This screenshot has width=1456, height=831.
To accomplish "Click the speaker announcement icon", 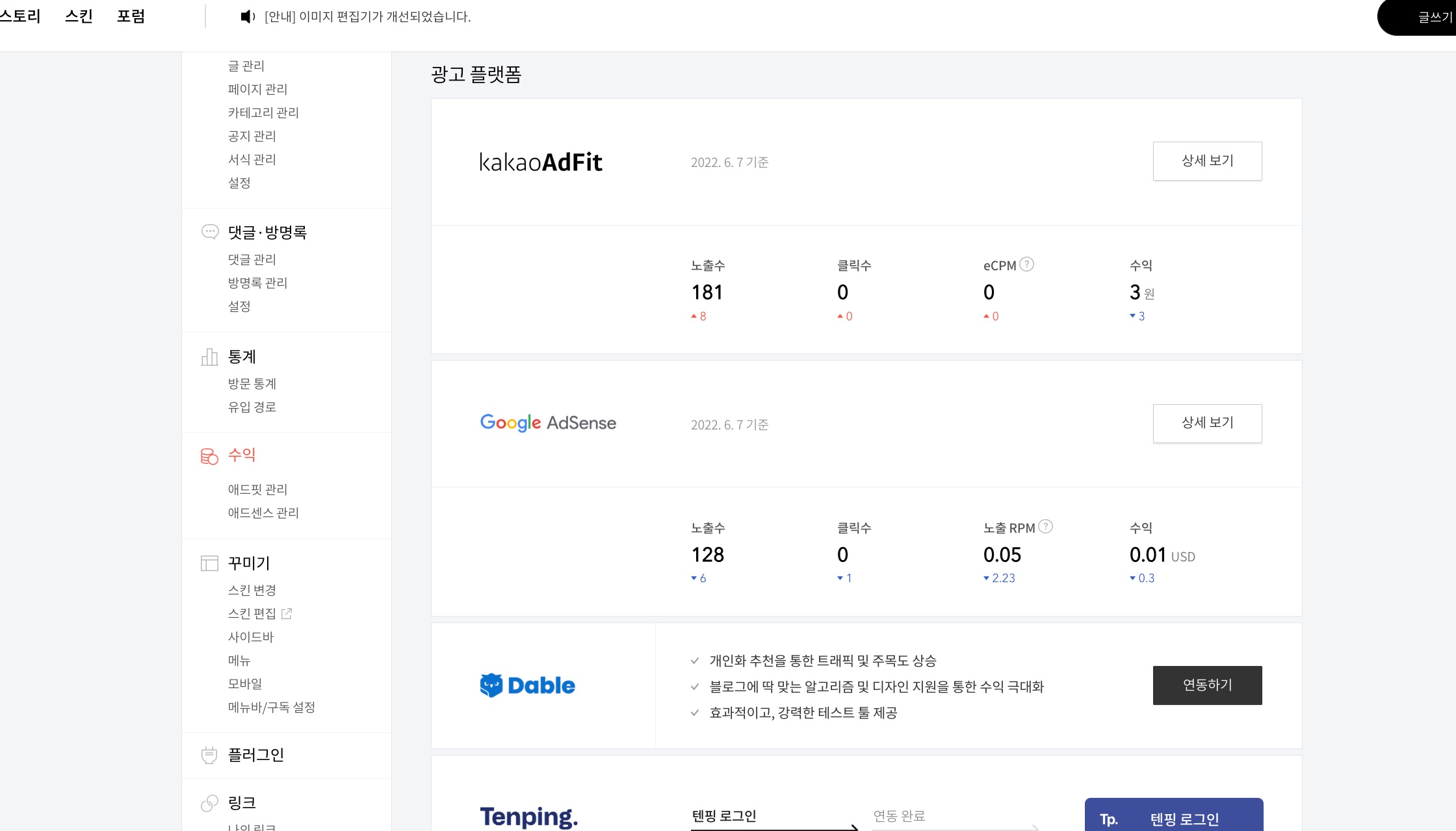I will pos(248,16).
